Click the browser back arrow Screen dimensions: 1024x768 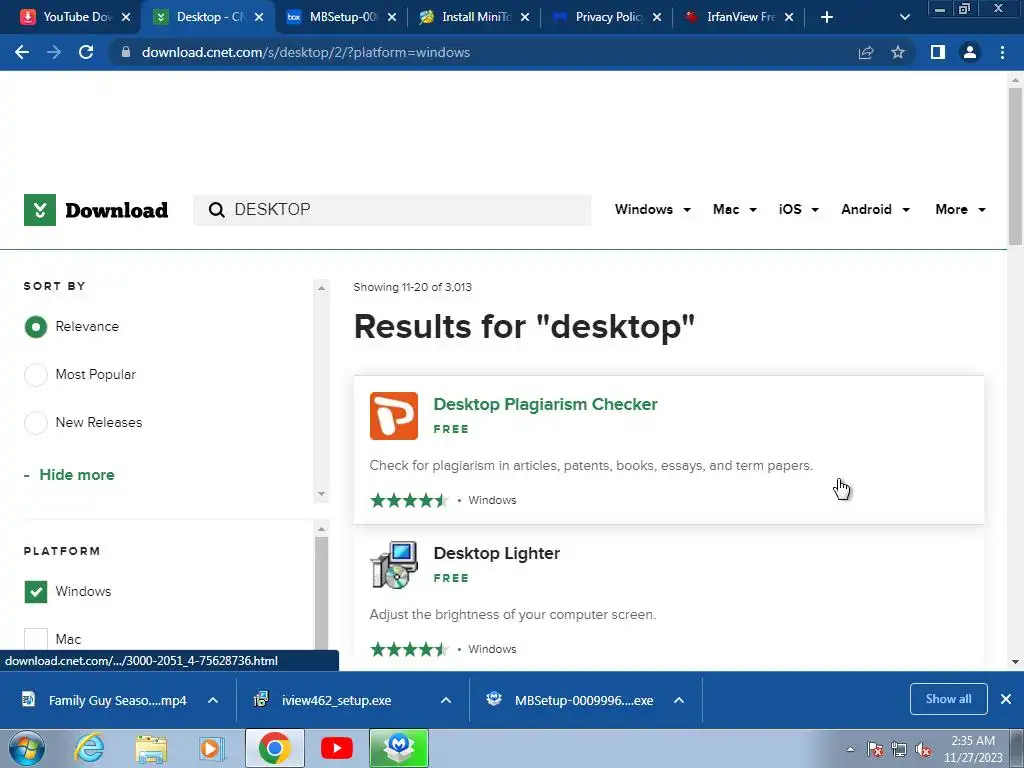[x=22, y=52]
